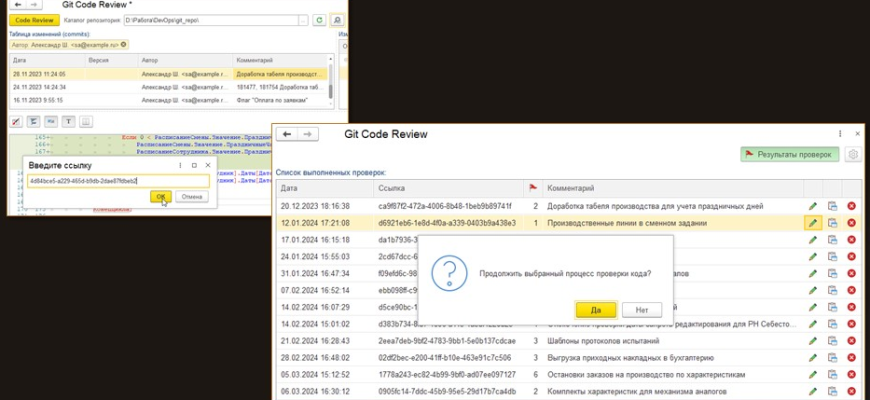This screenshot has width=870, height=400.
Task: Sort commits table by Дата column header
Action: 20,60
